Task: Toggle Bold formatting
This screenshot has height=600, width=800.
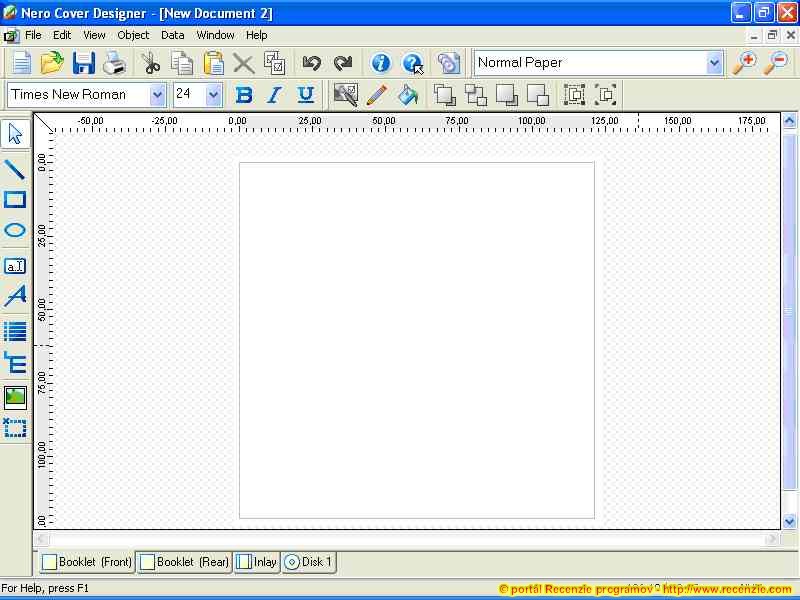Action: pos(244,95)
